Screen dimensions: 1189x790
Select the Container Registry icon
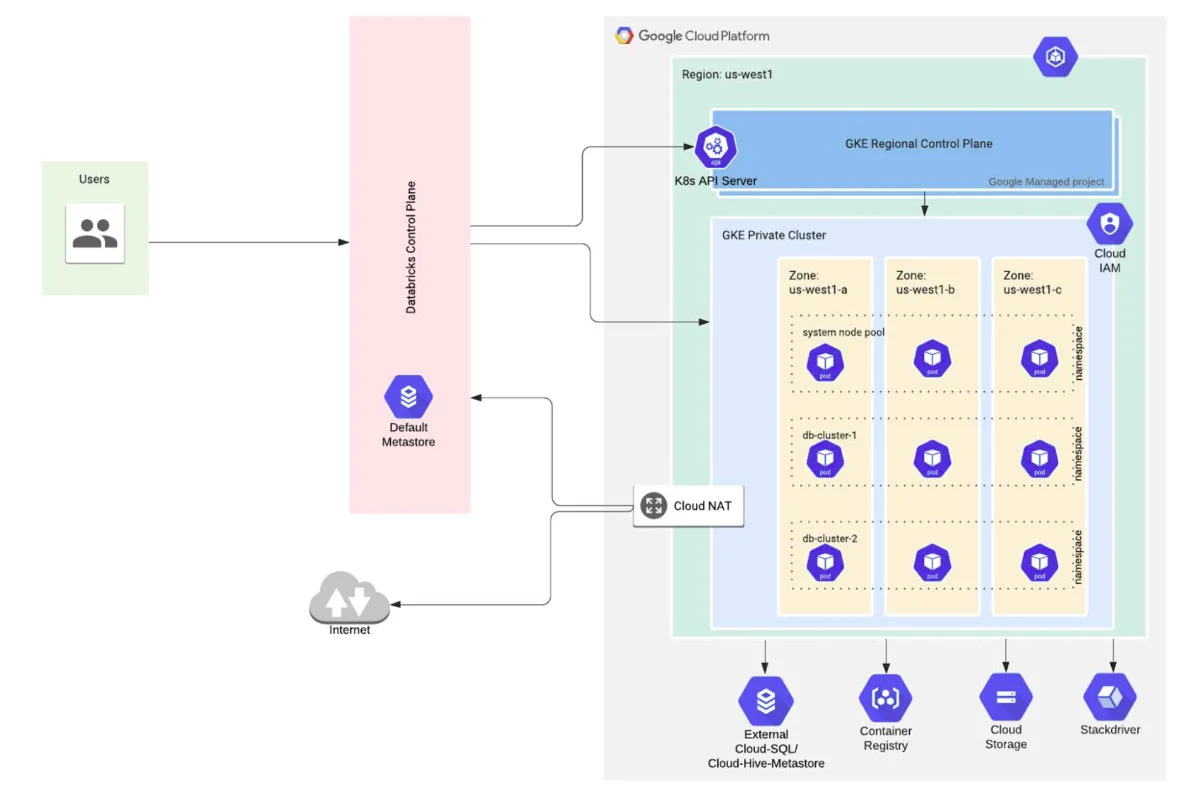(x=885, y=698)
